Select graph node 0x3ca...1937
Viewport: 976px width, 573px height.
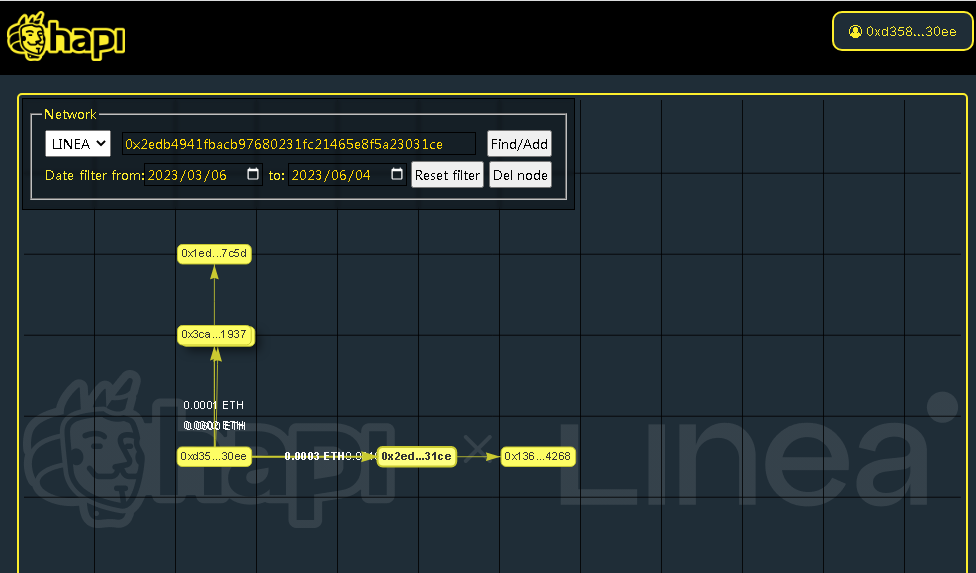pos(215,335)
